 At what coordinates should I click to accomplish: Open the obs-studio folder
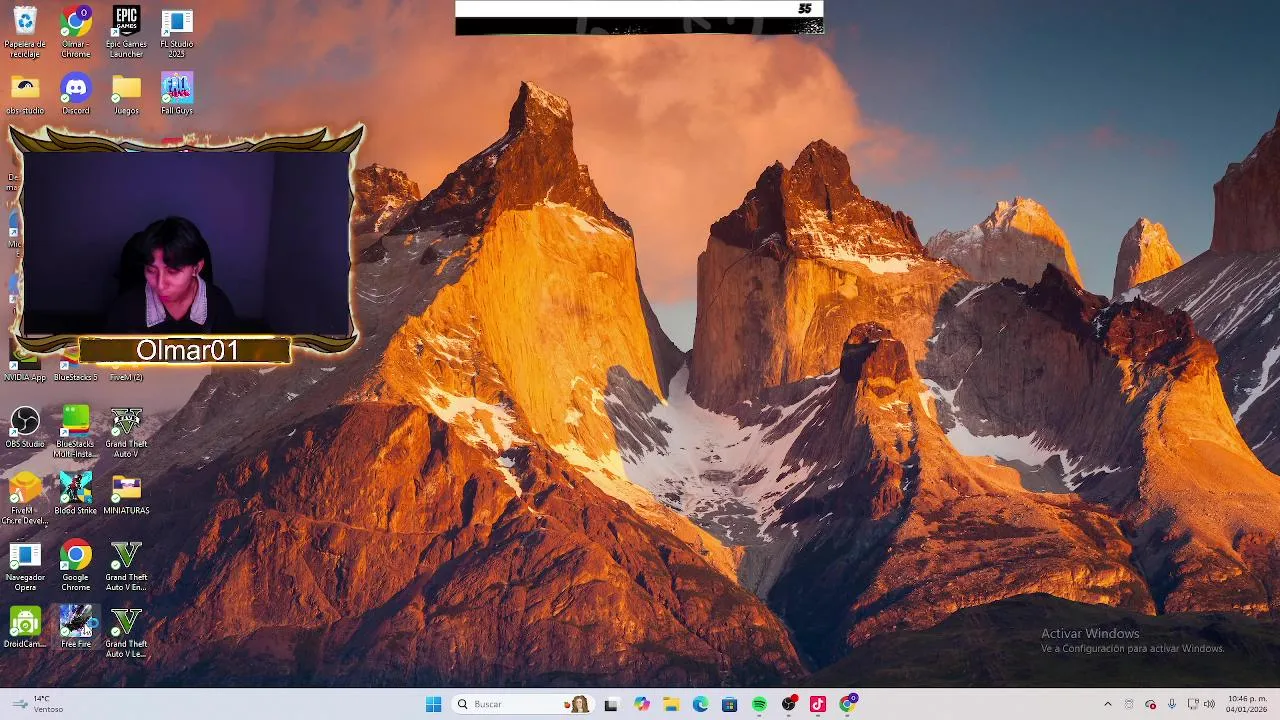coord(25,94)
